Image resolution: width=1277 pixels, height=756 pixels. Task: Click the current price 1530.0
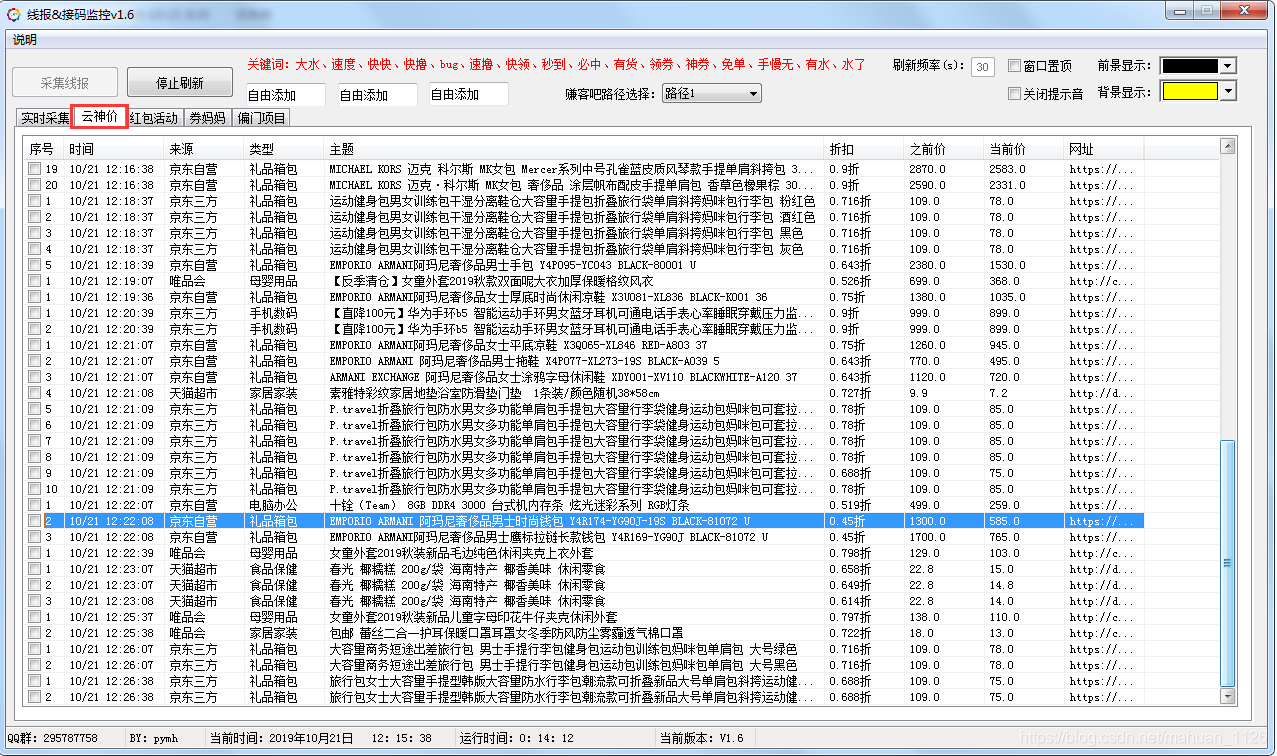pos(1007,265)
